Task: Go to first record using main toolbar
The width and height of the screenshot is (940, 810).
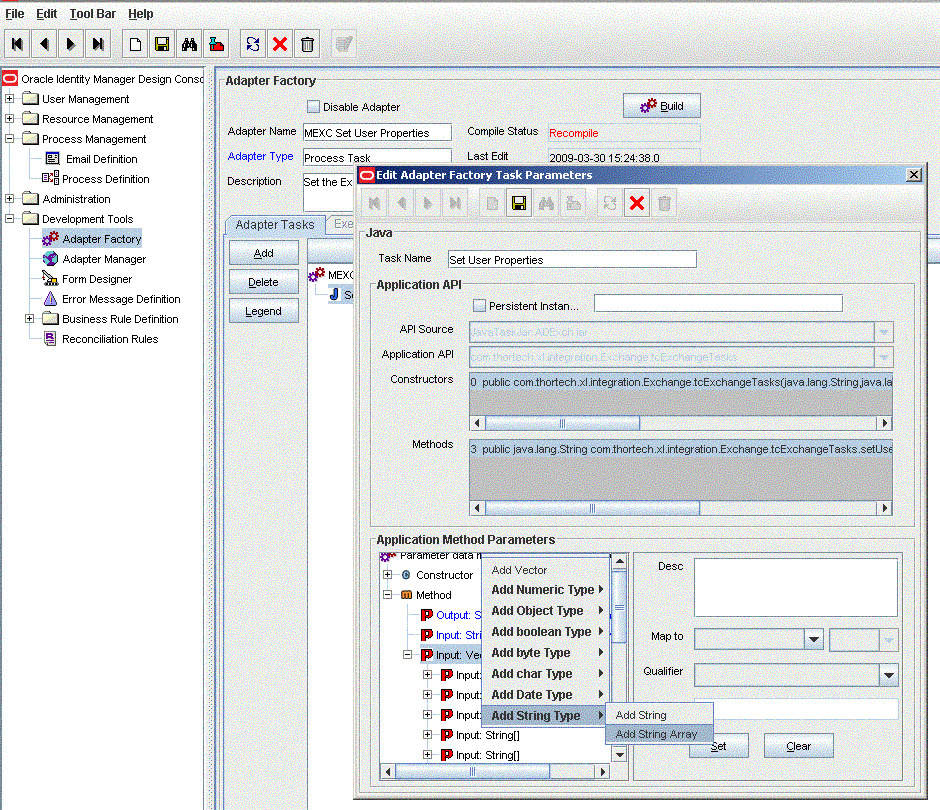Action: pyautogui.click(x=17, y=44)
